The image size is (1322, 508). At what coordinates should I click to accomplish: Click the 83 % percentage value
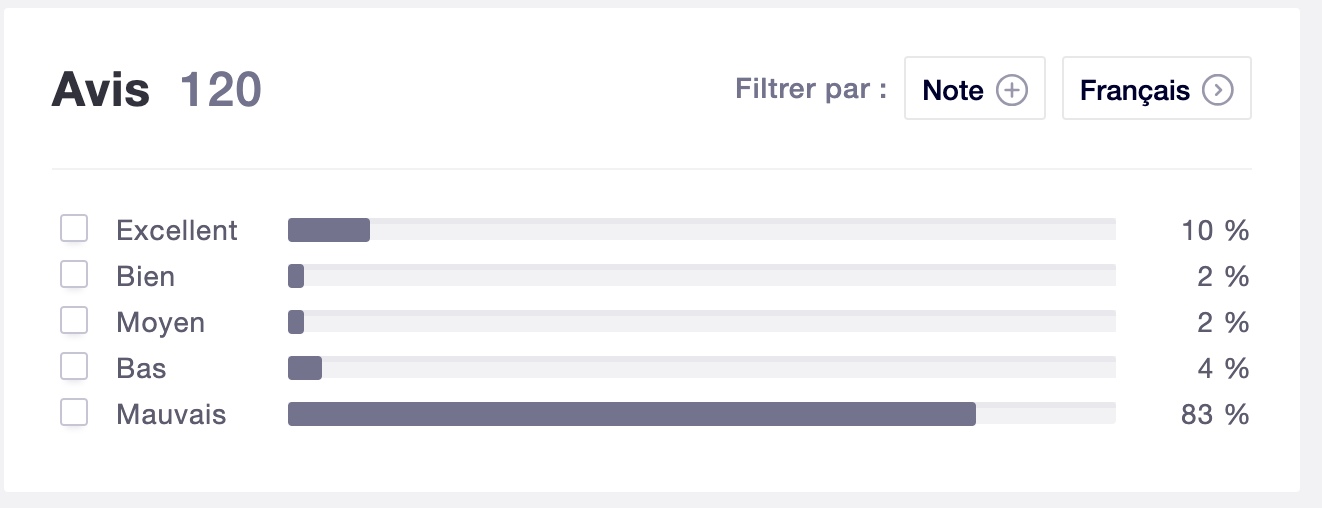coord(1215,414)
